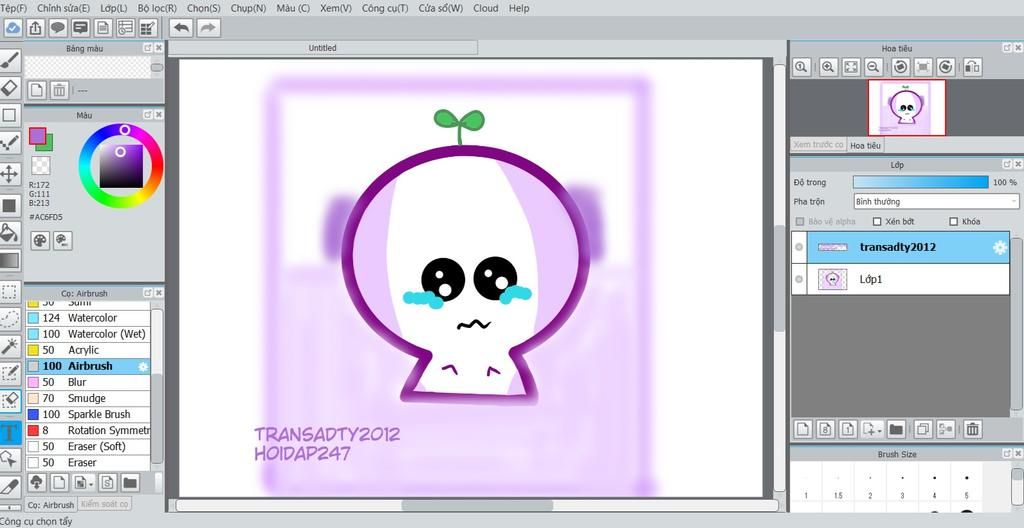Click the hue color wheel ring
The height and width of the screenshot is (528, 1024).
pos(121,165)
